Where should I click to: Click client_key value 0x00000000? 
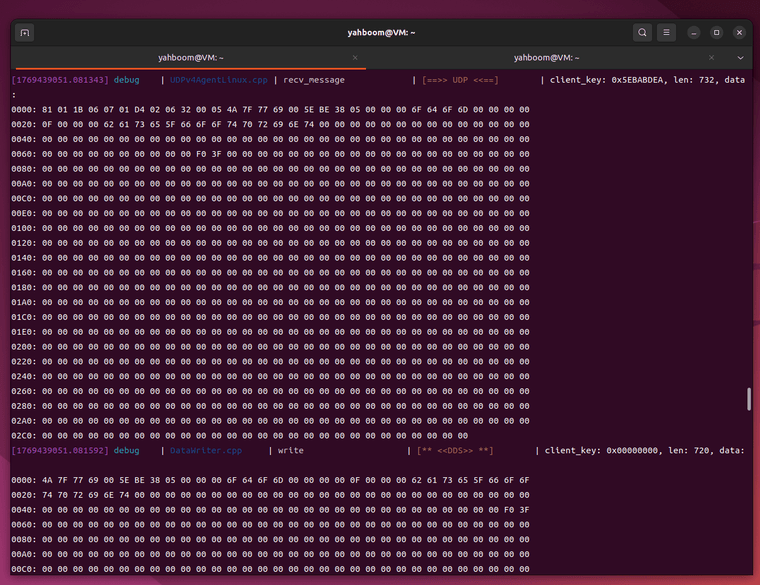(x=632, y=450)
